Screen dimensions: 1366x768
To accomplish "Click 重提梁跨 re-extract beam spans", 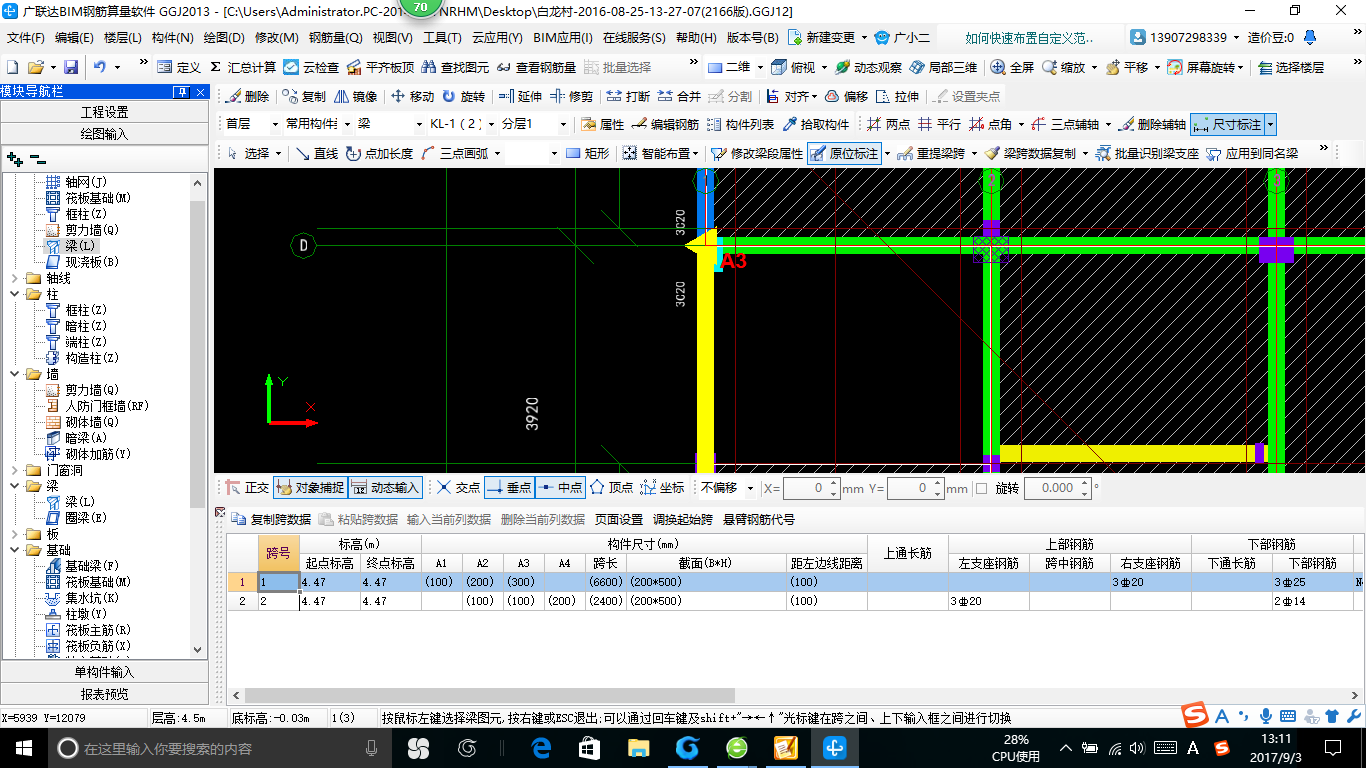I will [x=932, y=153].
